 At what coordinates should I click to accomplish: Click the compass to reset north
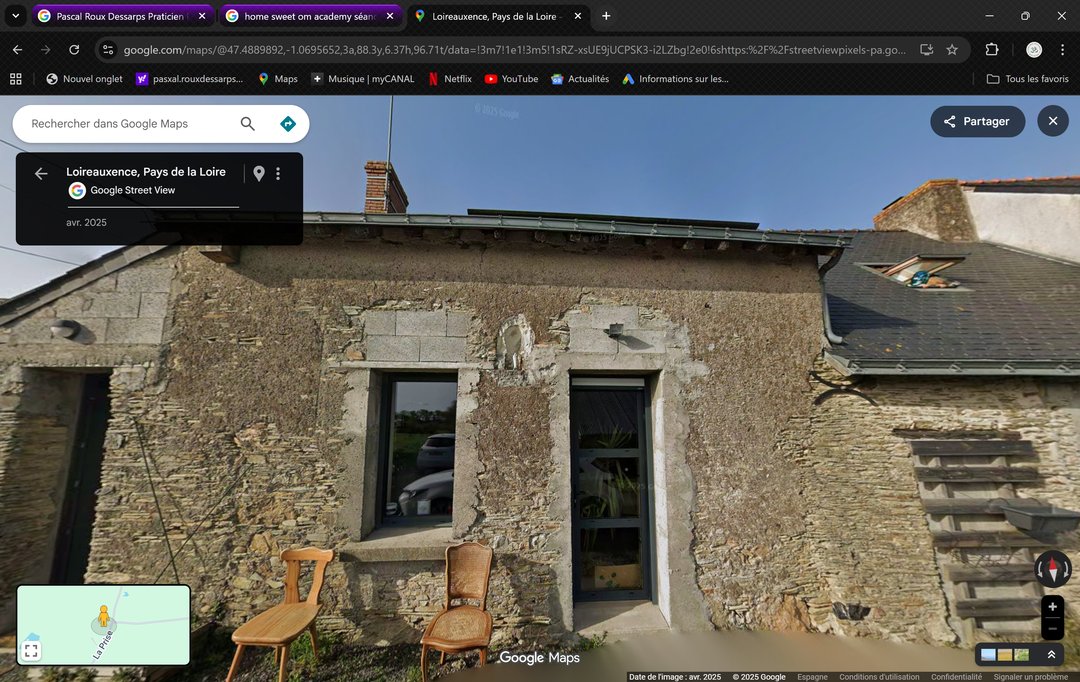[x=1052, y=570]
